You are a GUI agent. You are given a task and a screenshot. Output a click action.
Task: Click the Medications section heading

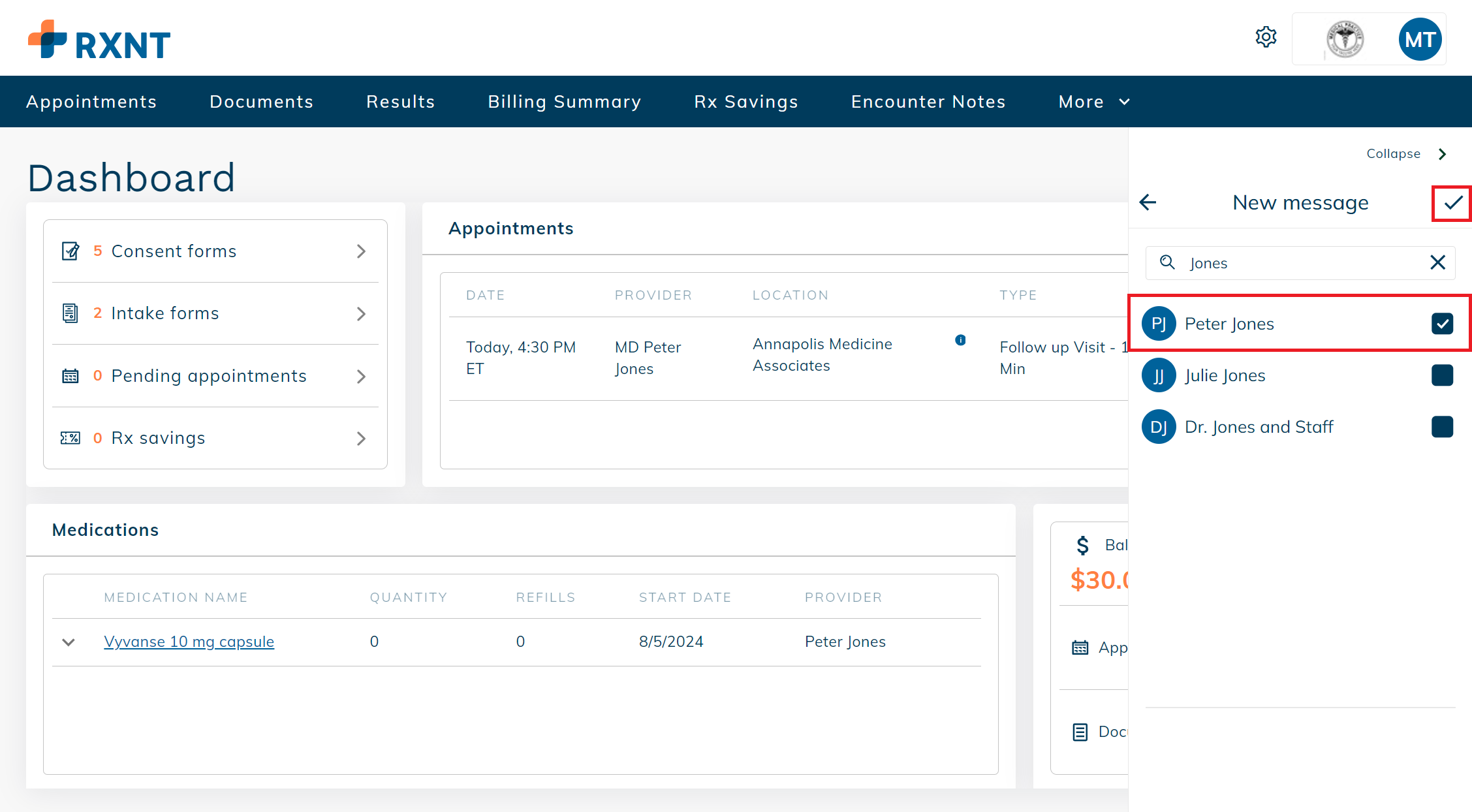(x=105, y=530)
